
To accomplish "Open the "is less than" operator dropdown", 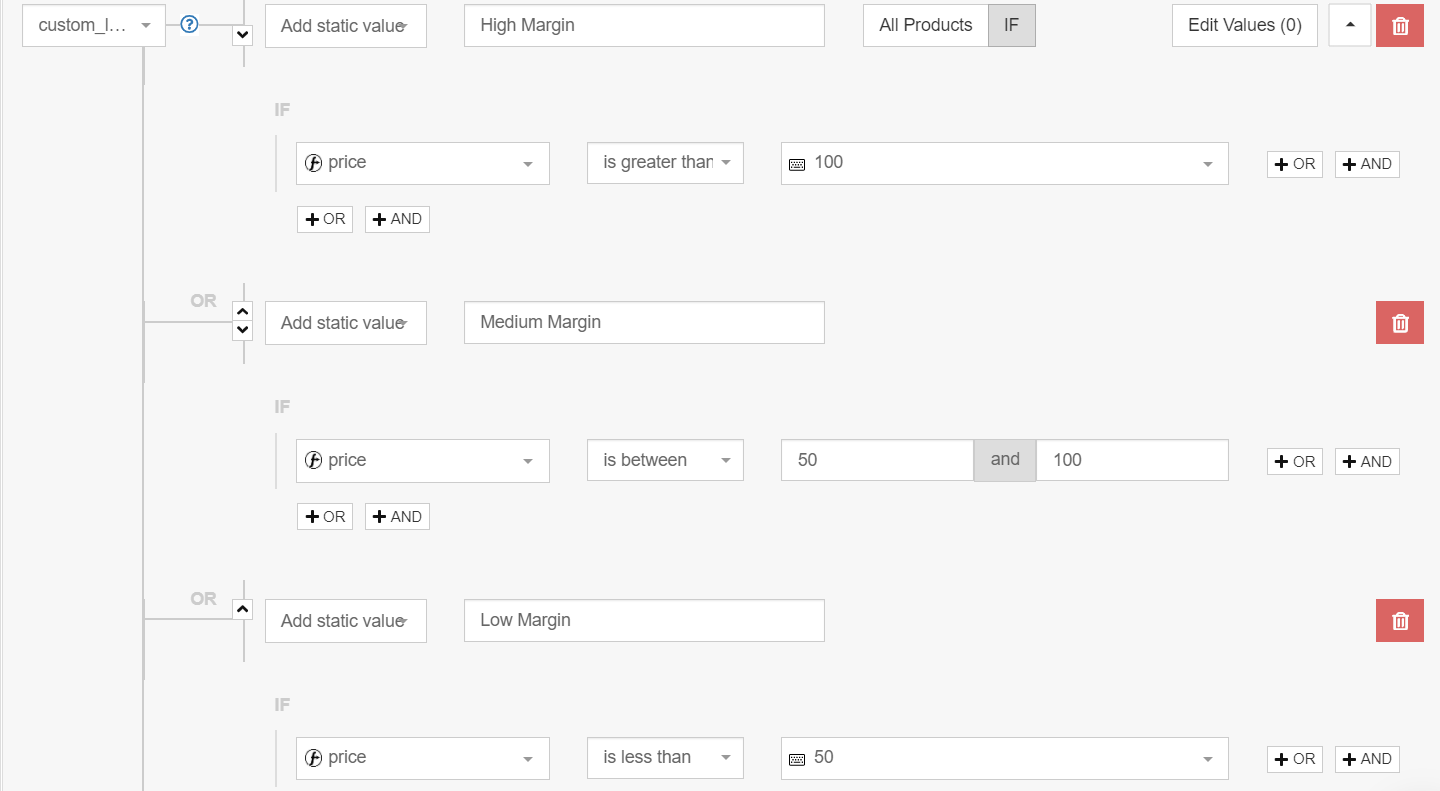I will pos(665,758).
